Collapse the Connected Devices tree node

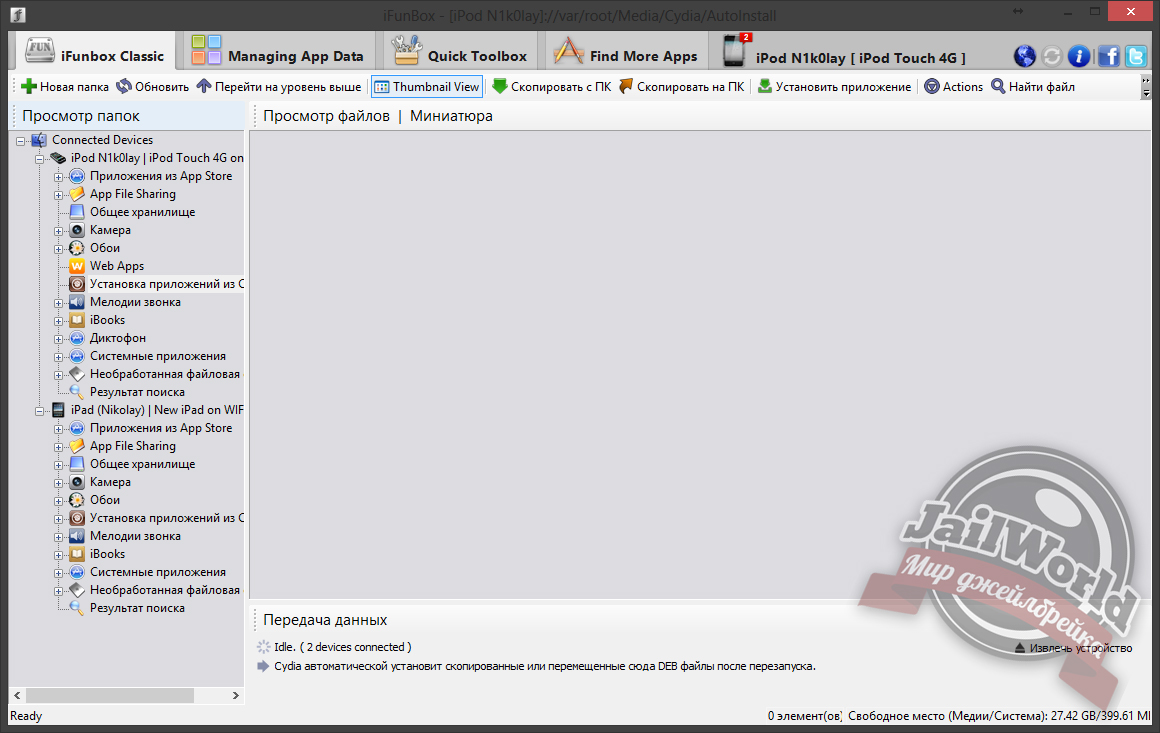(21, 141)
